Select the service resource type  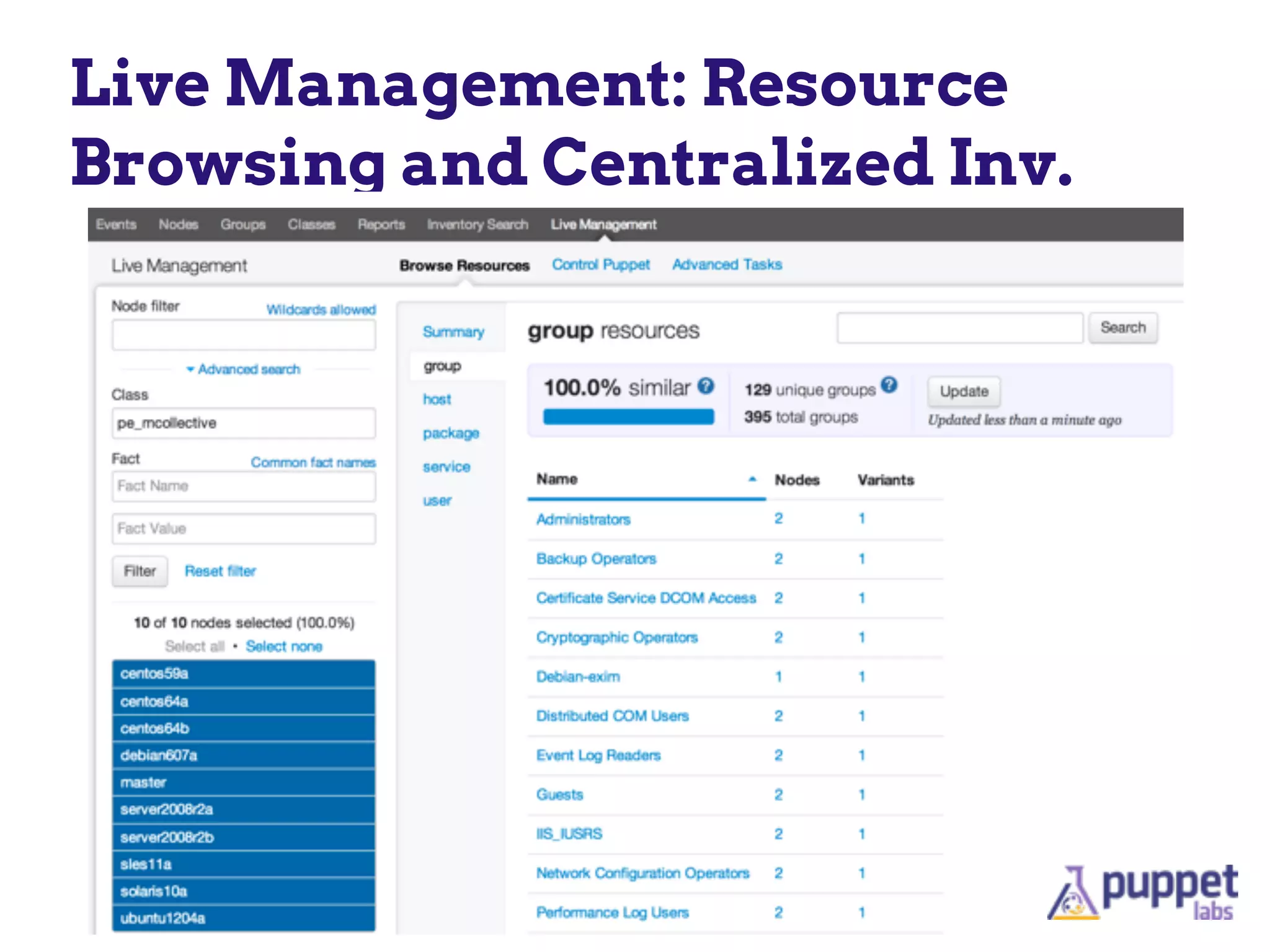point(446,467)
